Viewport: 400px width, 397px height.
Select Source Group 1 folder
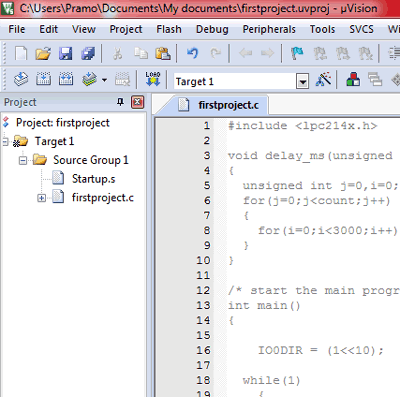pos(91,160)
